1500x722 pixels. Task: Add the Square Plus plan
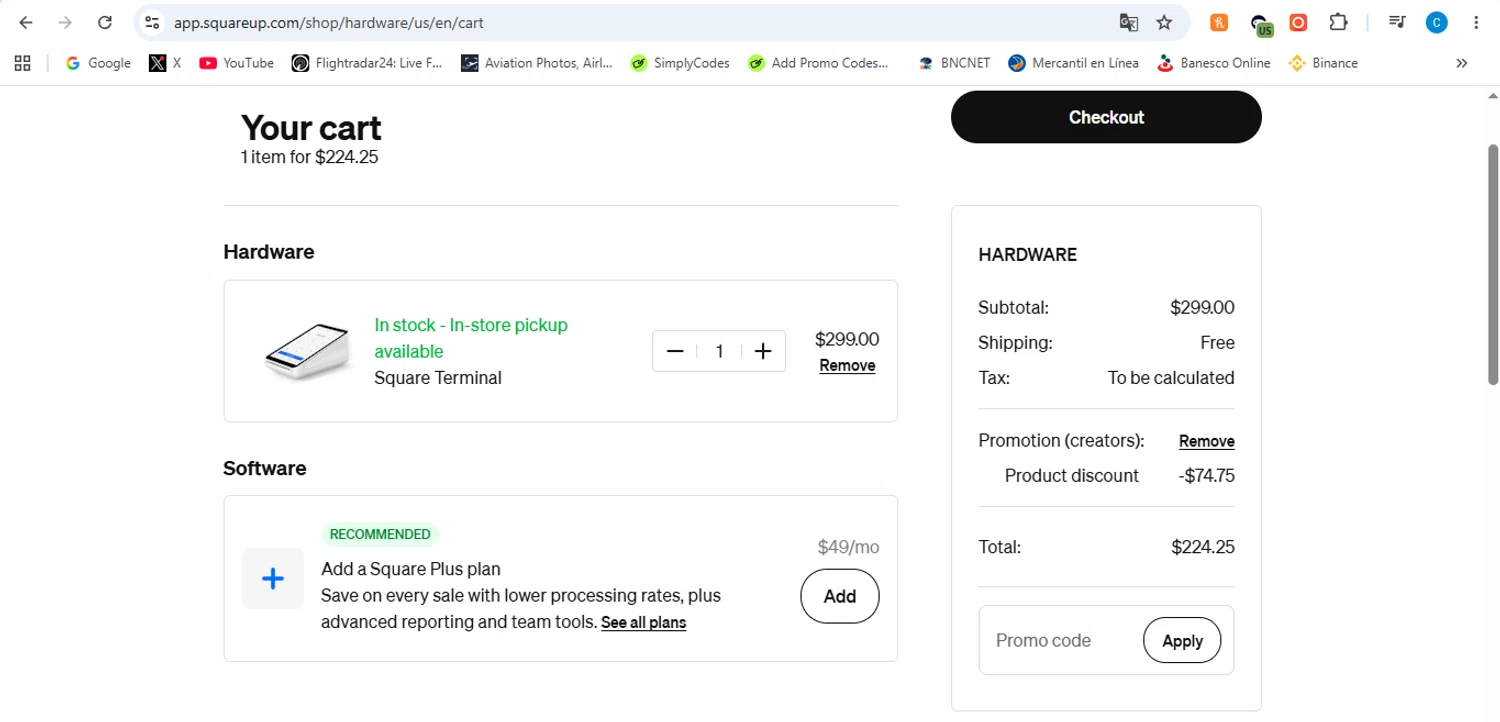(840, 596)
